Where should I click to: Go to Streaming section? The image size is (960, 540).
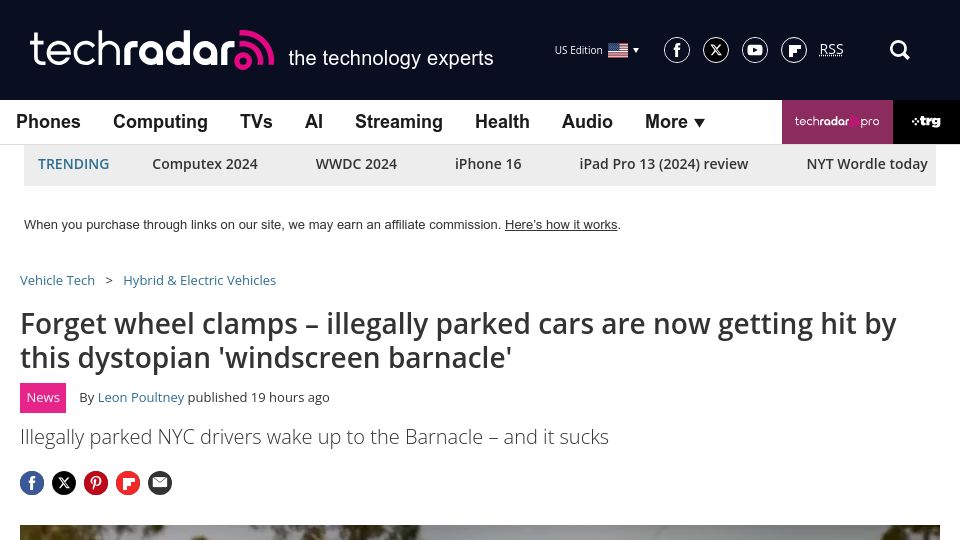click(x=399, y=122)
